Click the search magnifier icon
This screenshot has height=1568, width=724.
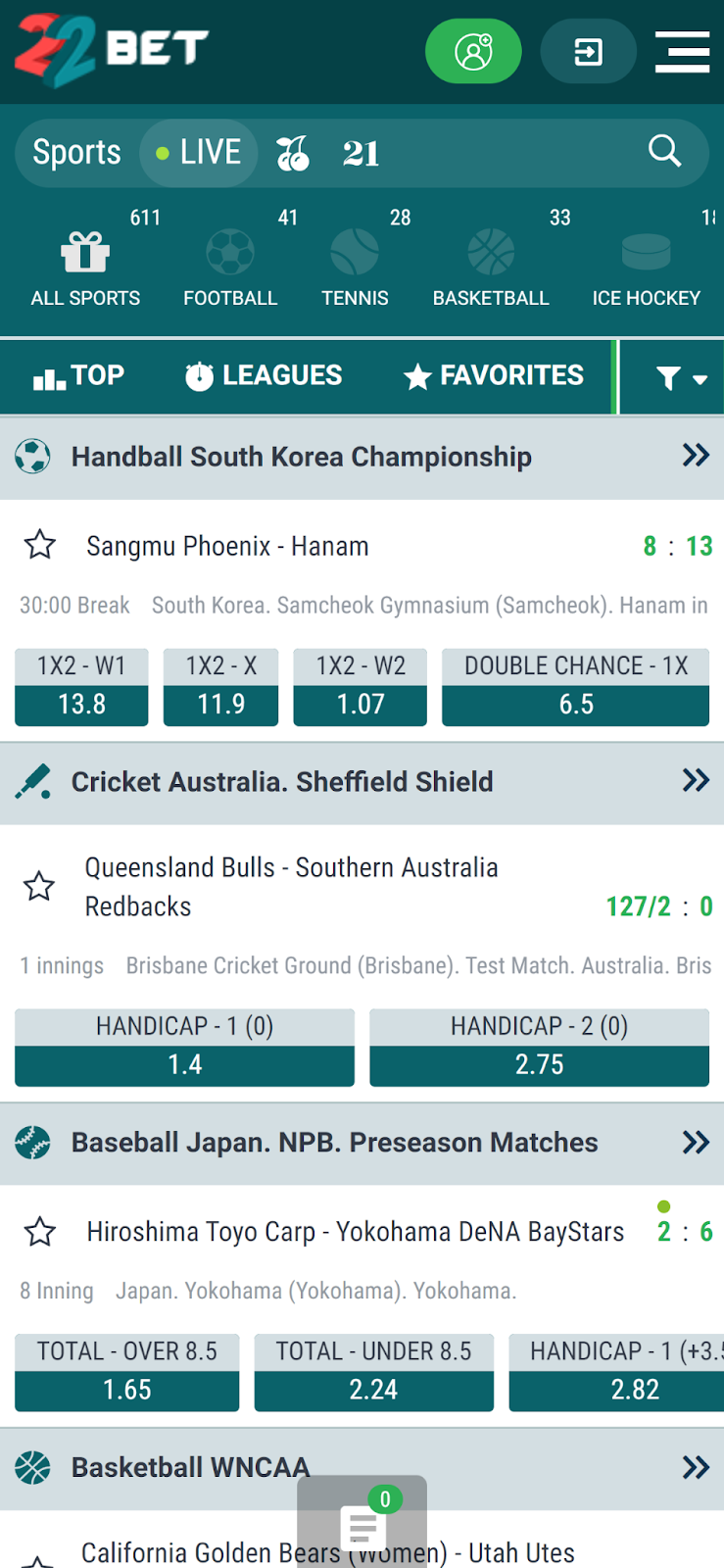(x=664, y=151)
